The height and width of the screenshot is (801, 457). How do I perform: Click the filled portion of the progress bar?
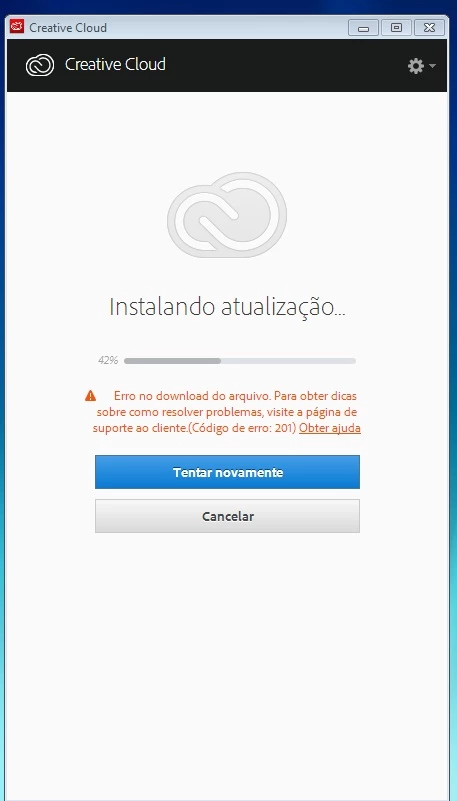[172, 361]
